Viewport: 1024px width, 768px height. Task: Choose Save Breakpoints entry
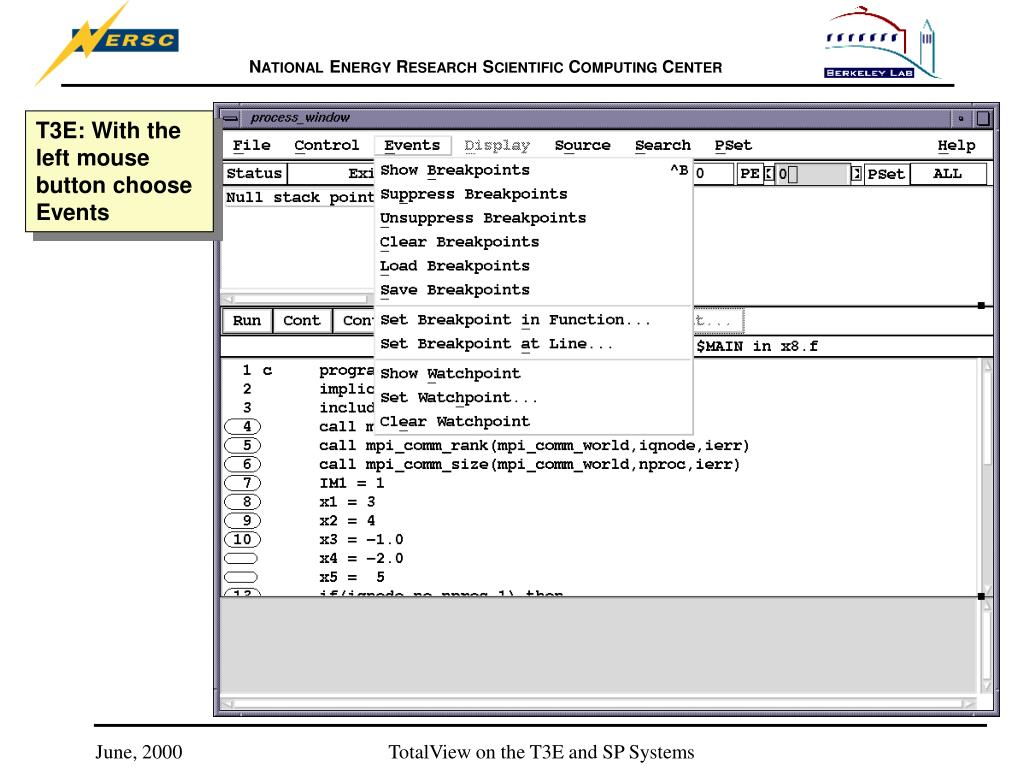534,290
